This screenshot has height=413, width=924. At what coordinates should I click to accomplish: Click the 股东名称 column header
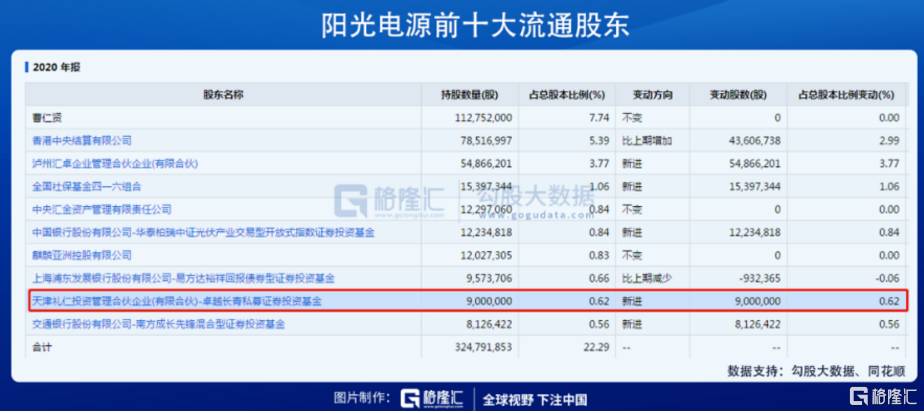(x=223, y=95)
